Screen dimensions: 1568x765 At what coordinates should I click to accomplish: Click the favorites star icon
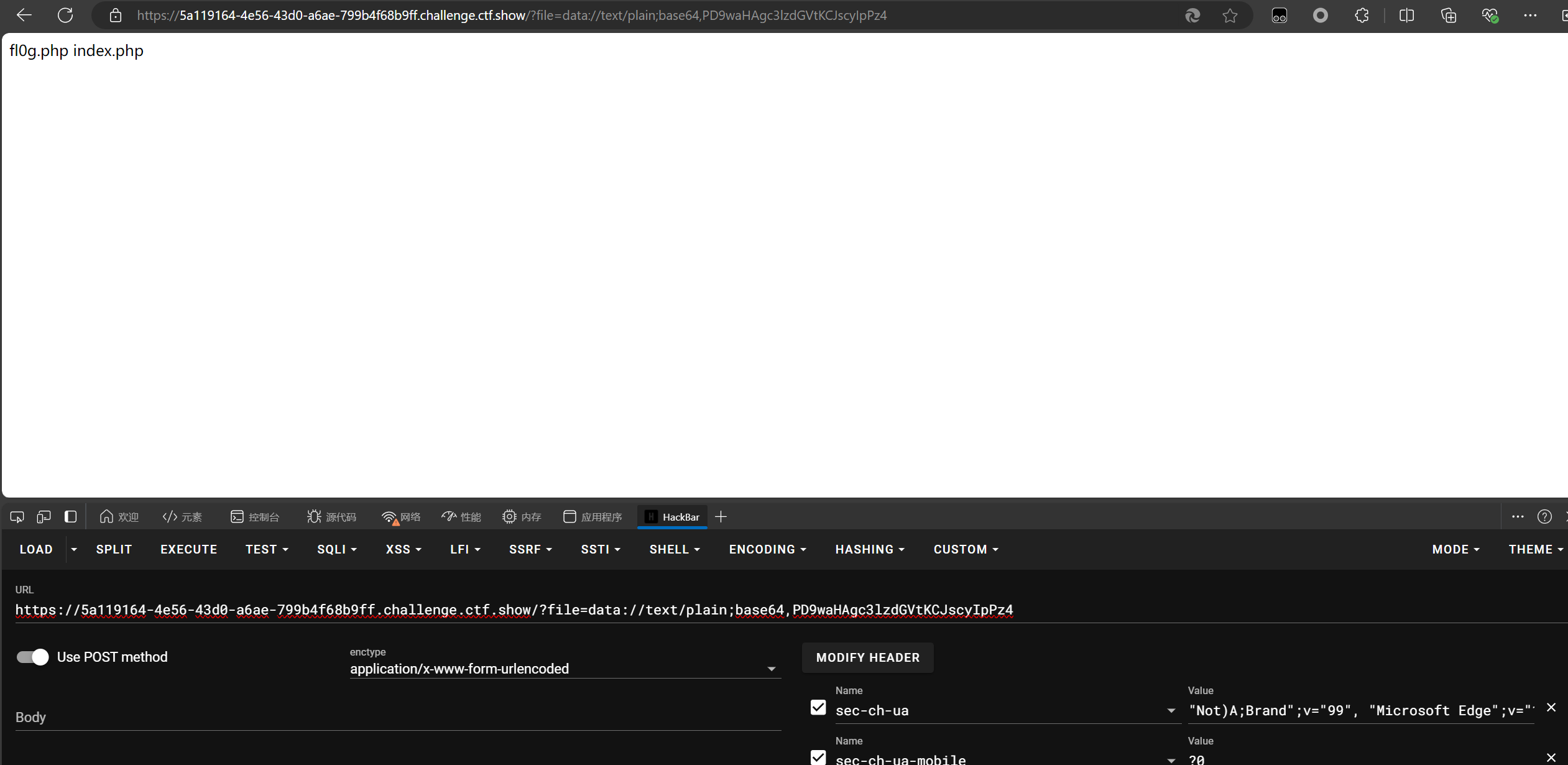point(1230,16)
